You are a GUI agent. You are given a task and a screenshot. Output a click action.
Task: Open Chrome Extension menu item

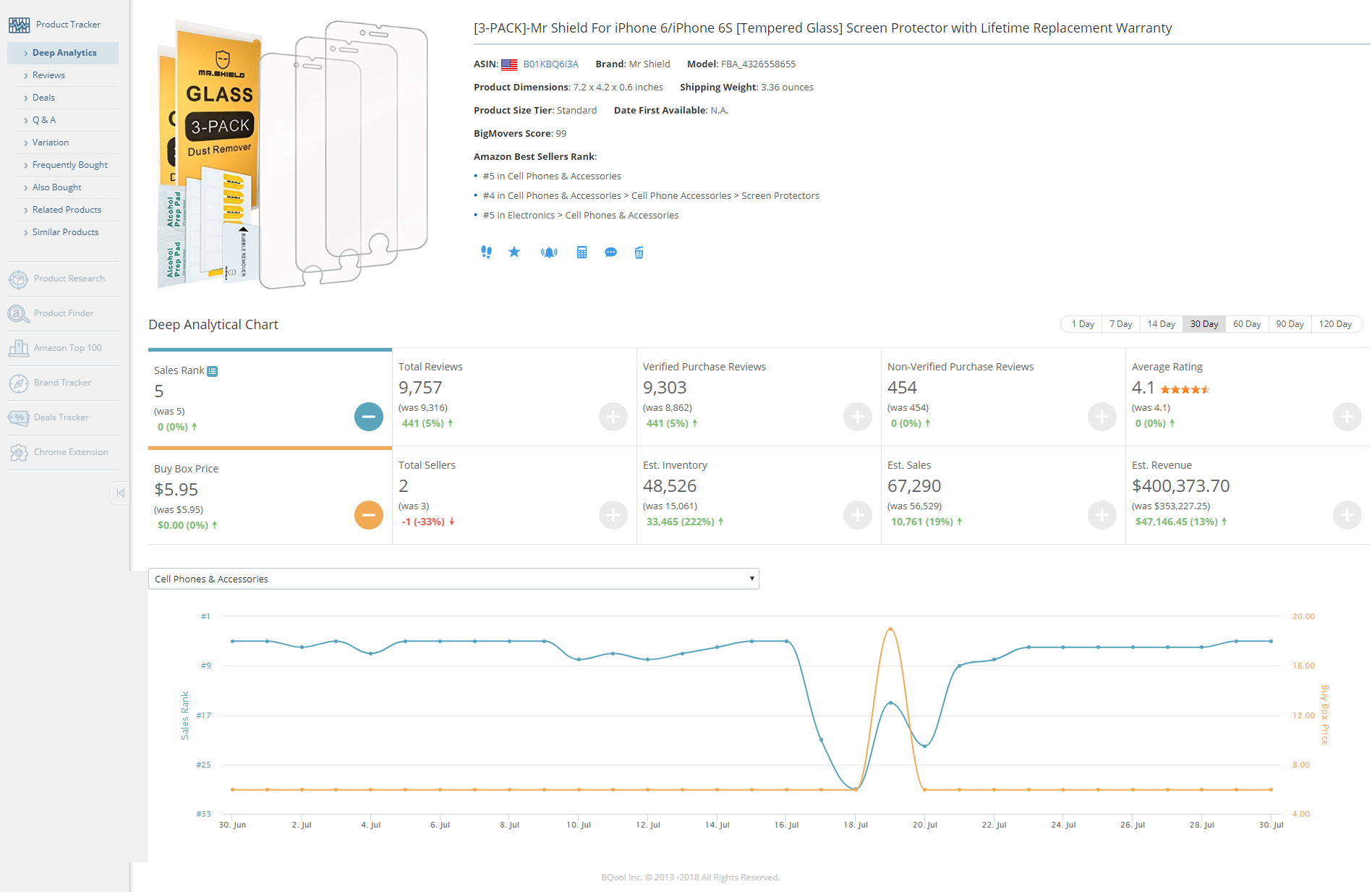[x=71, y=452]
